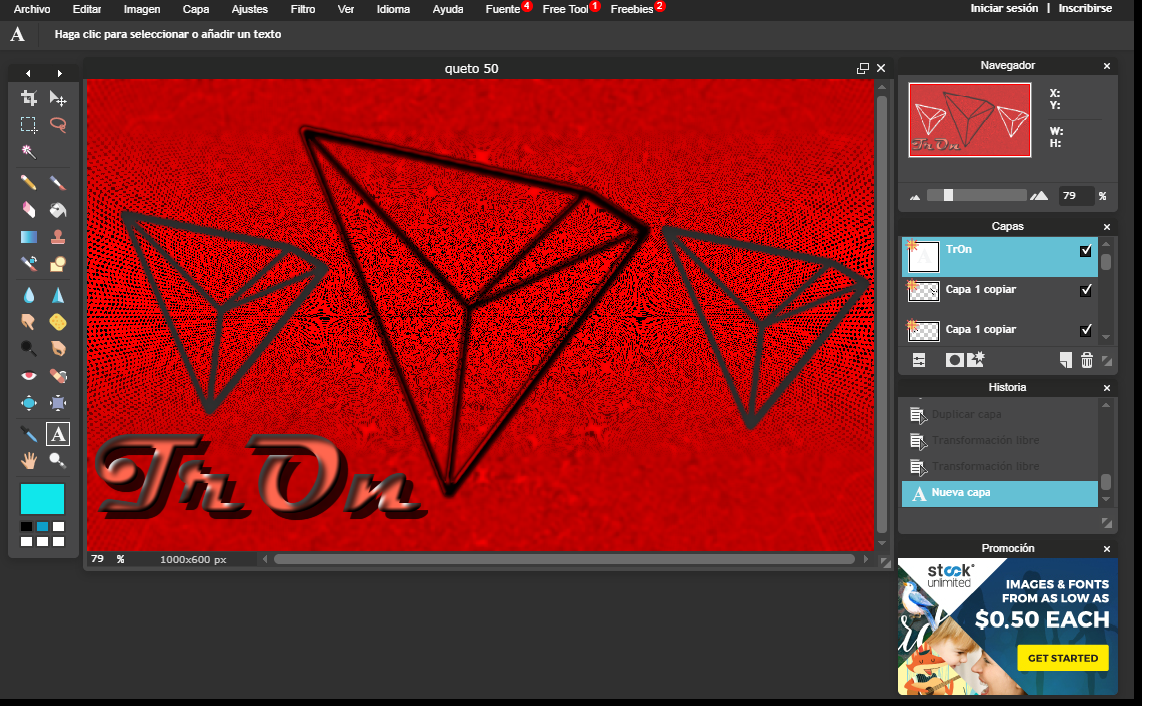Click GET STARTED in the promotion ad

coord(1063,658)
